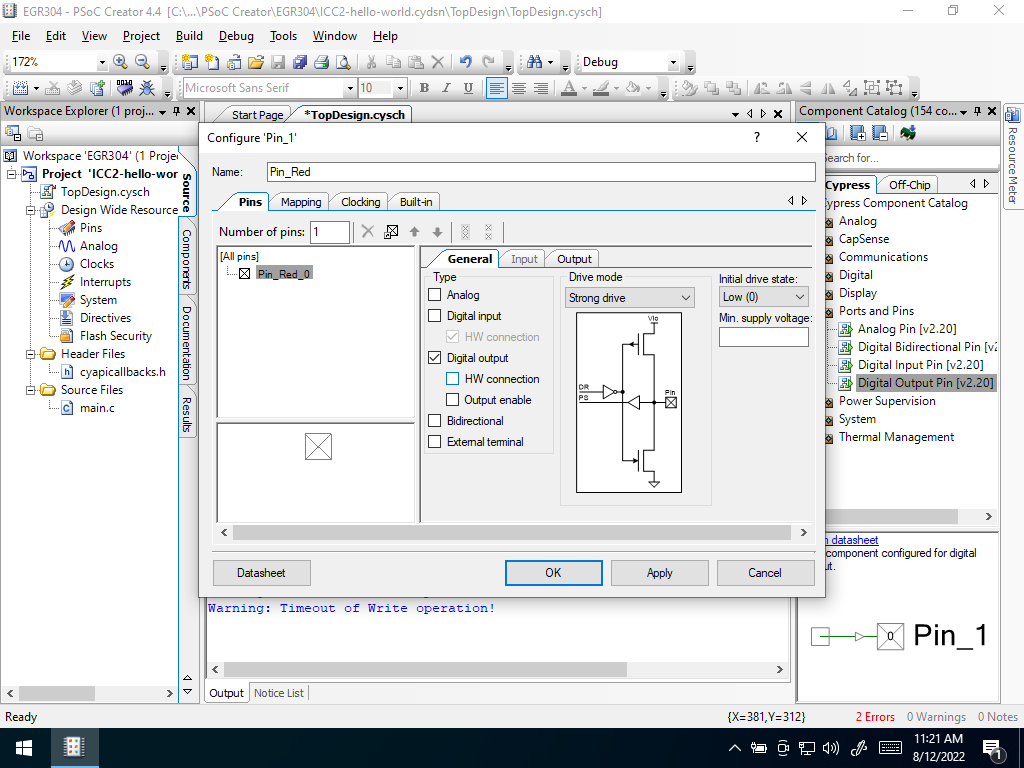Screen dimensions: 1024x768
Task: Align text left in toolbar
Action: point(497,88)
